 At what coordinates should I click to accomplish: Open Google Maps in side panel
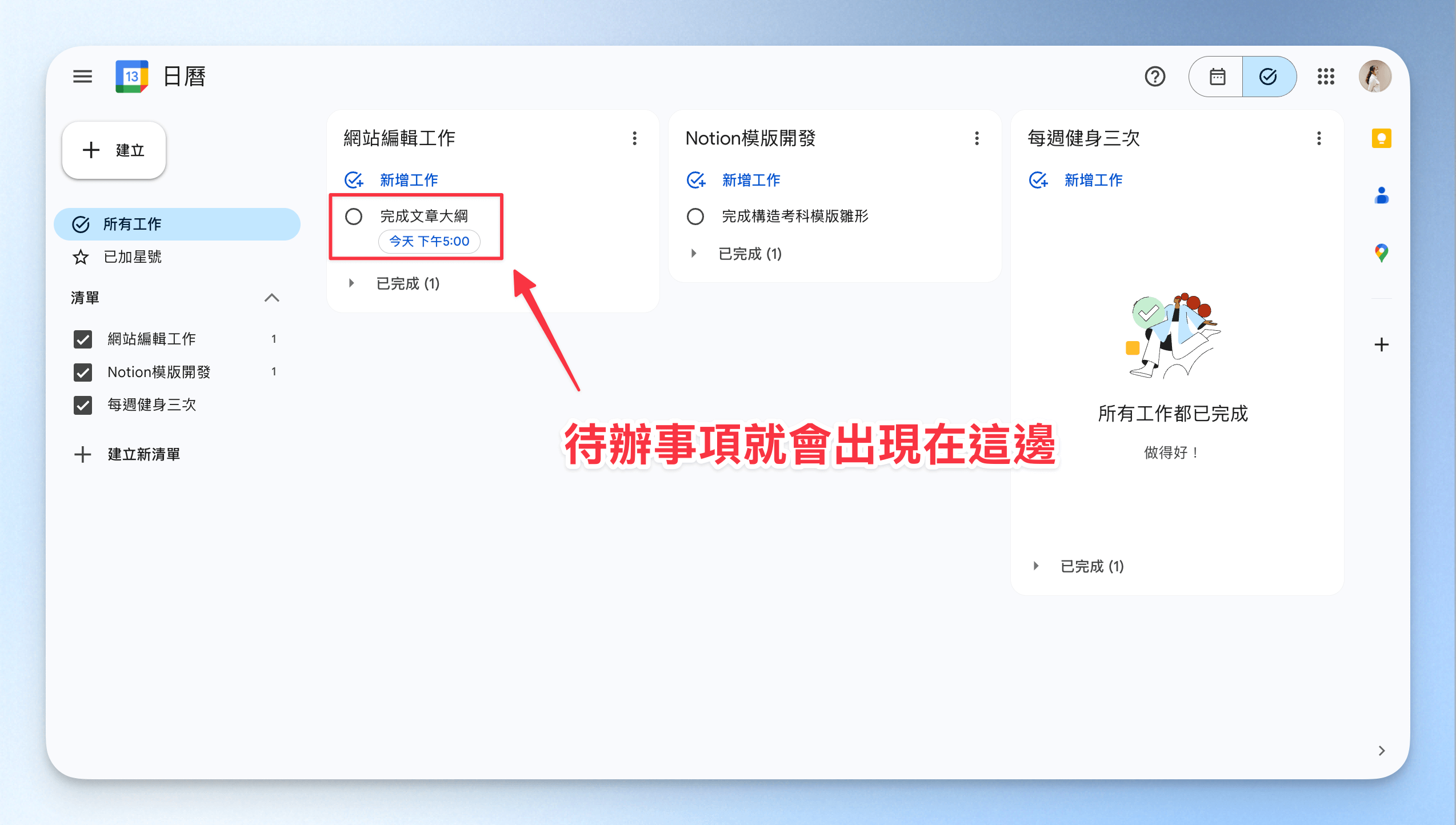pos(1381,253)
